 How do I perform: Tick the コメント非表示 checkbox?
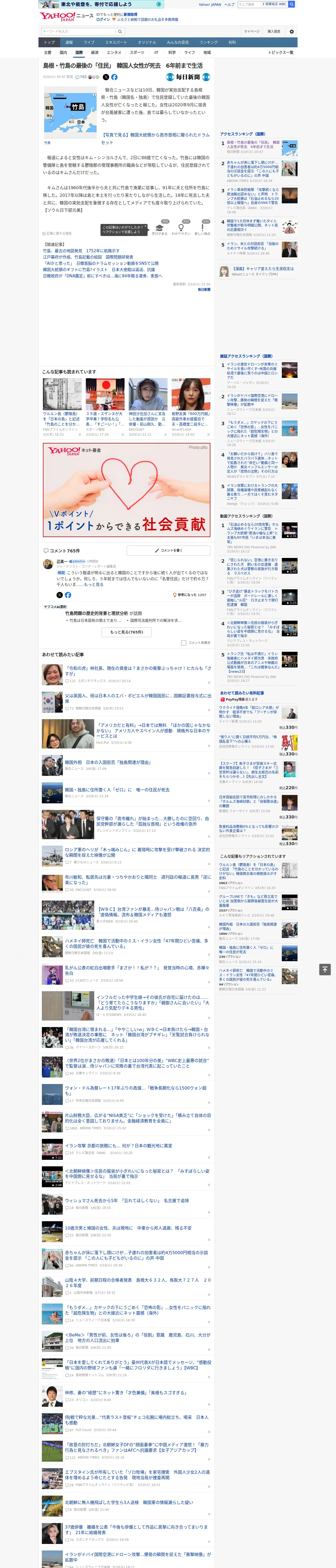click(x=183, y=643)
